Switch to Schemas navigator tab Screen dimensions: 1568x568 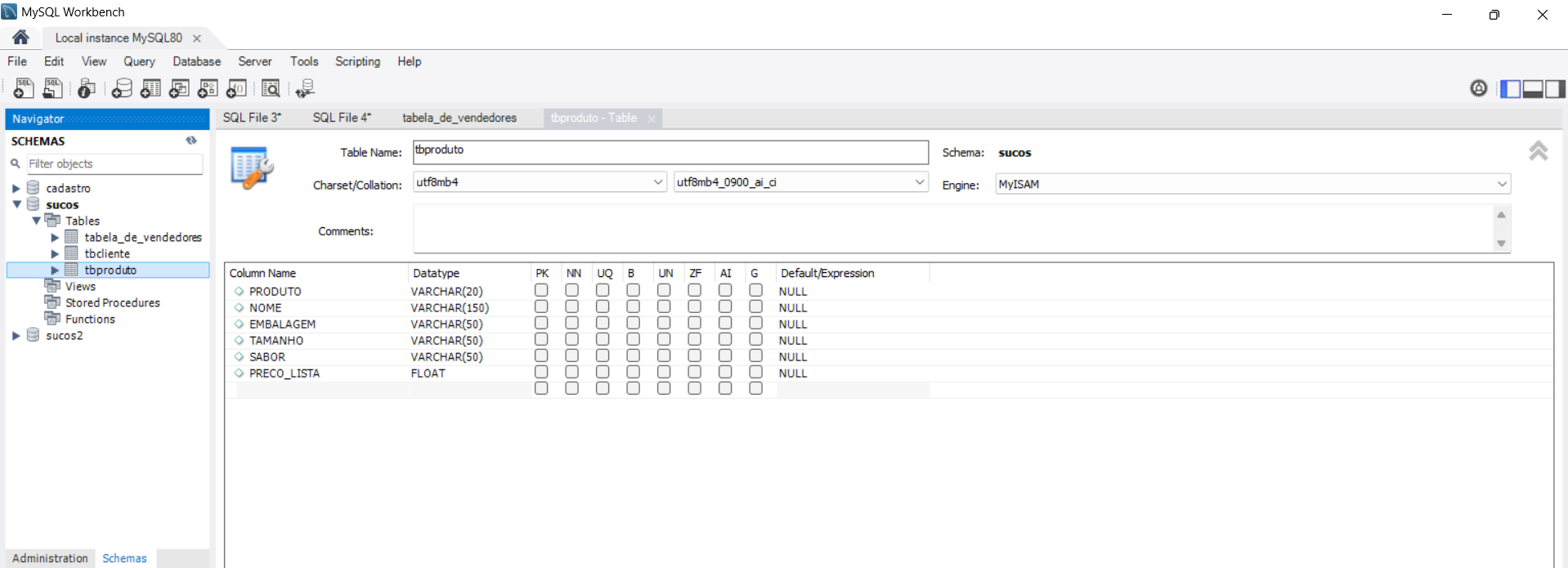[124, 558]
